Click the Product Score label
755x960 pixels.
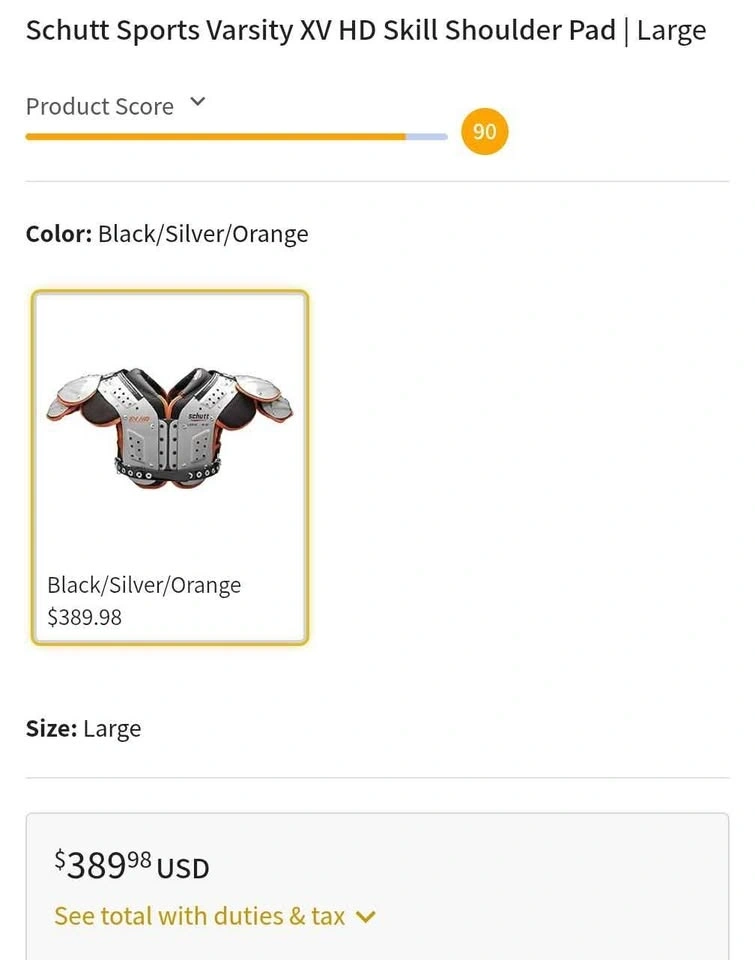coord(100,107)
